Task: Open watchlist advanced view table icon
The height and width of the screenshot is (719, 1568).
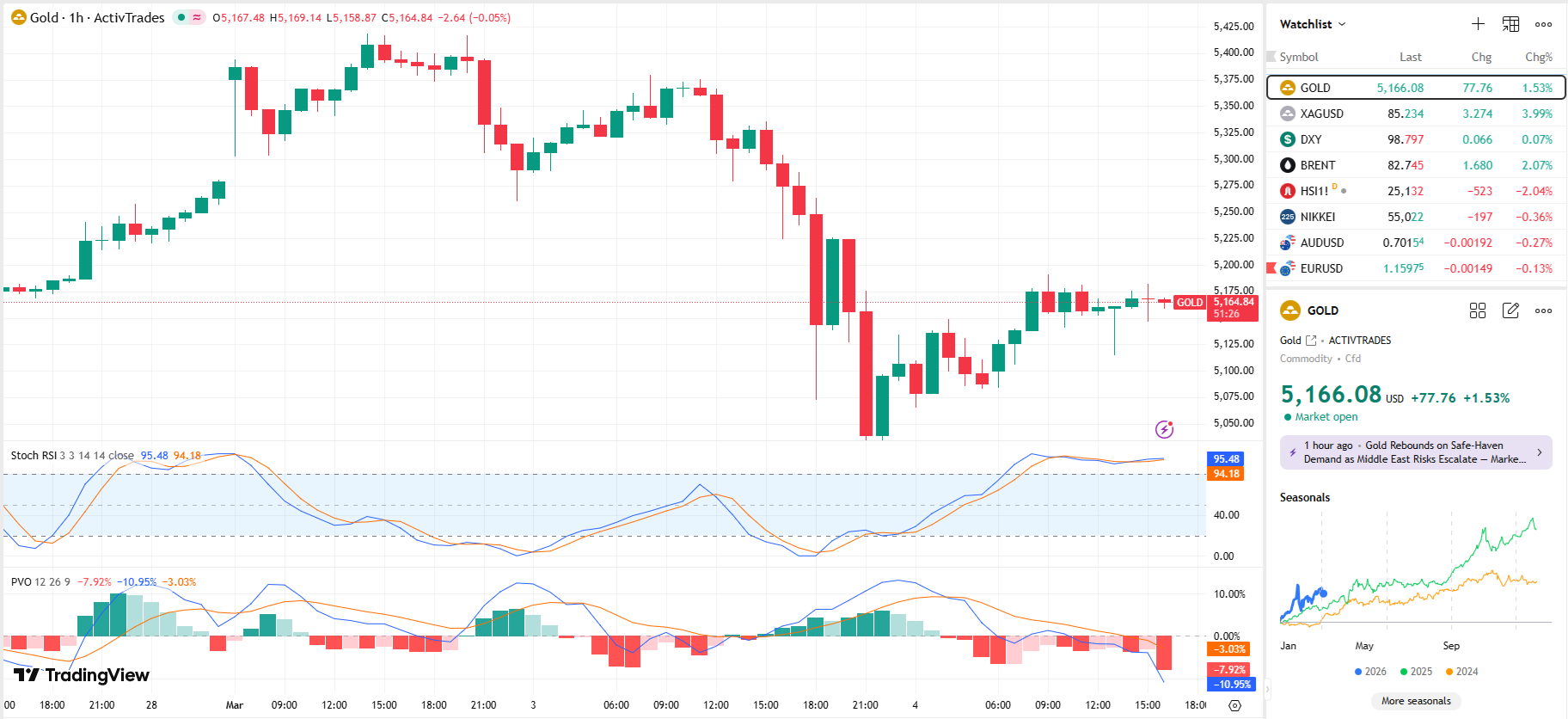Action: pos(1510,24)
